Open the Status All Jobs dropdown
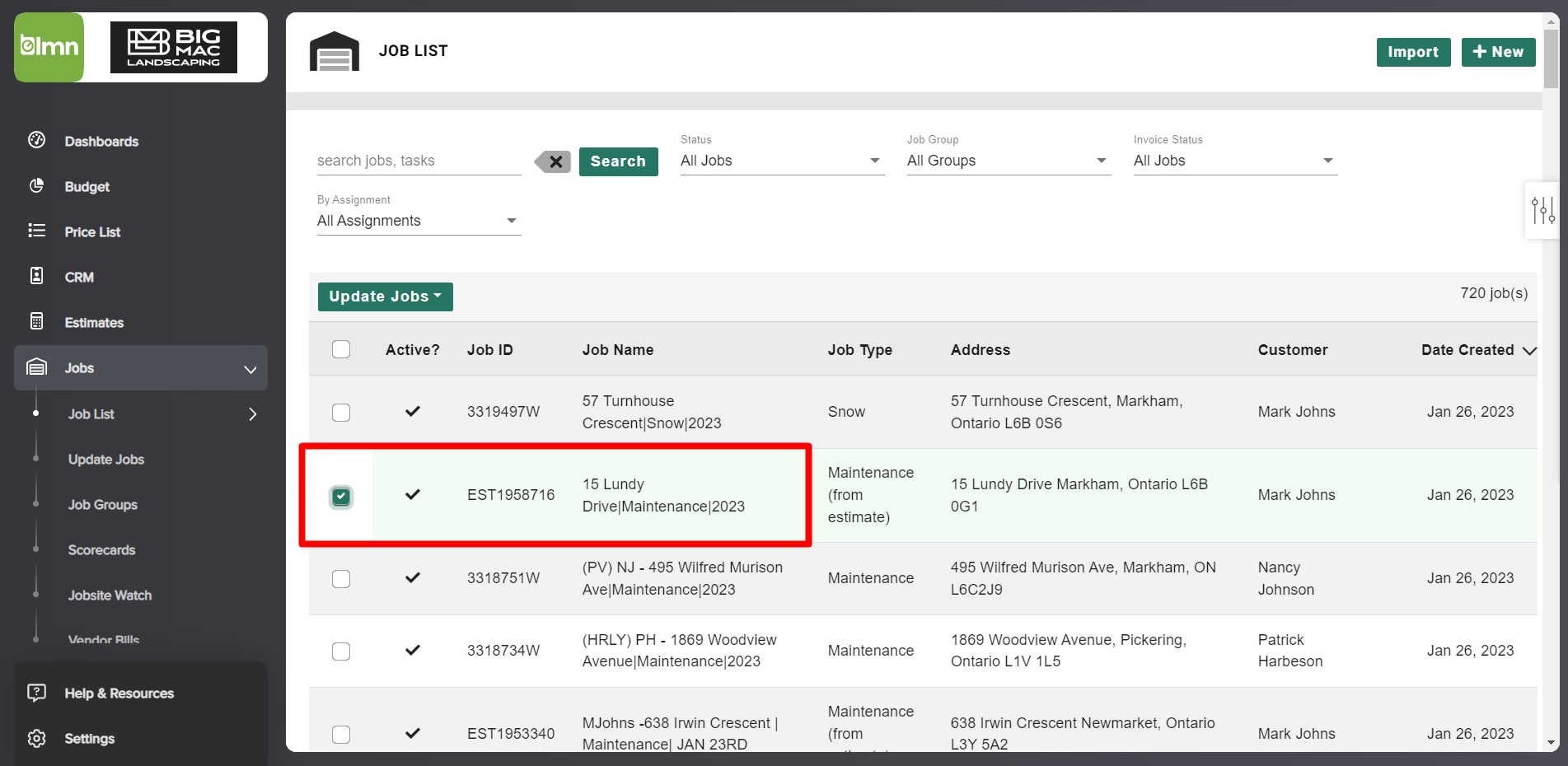This screenshot has width=1568, height=766. pos(782,161)
